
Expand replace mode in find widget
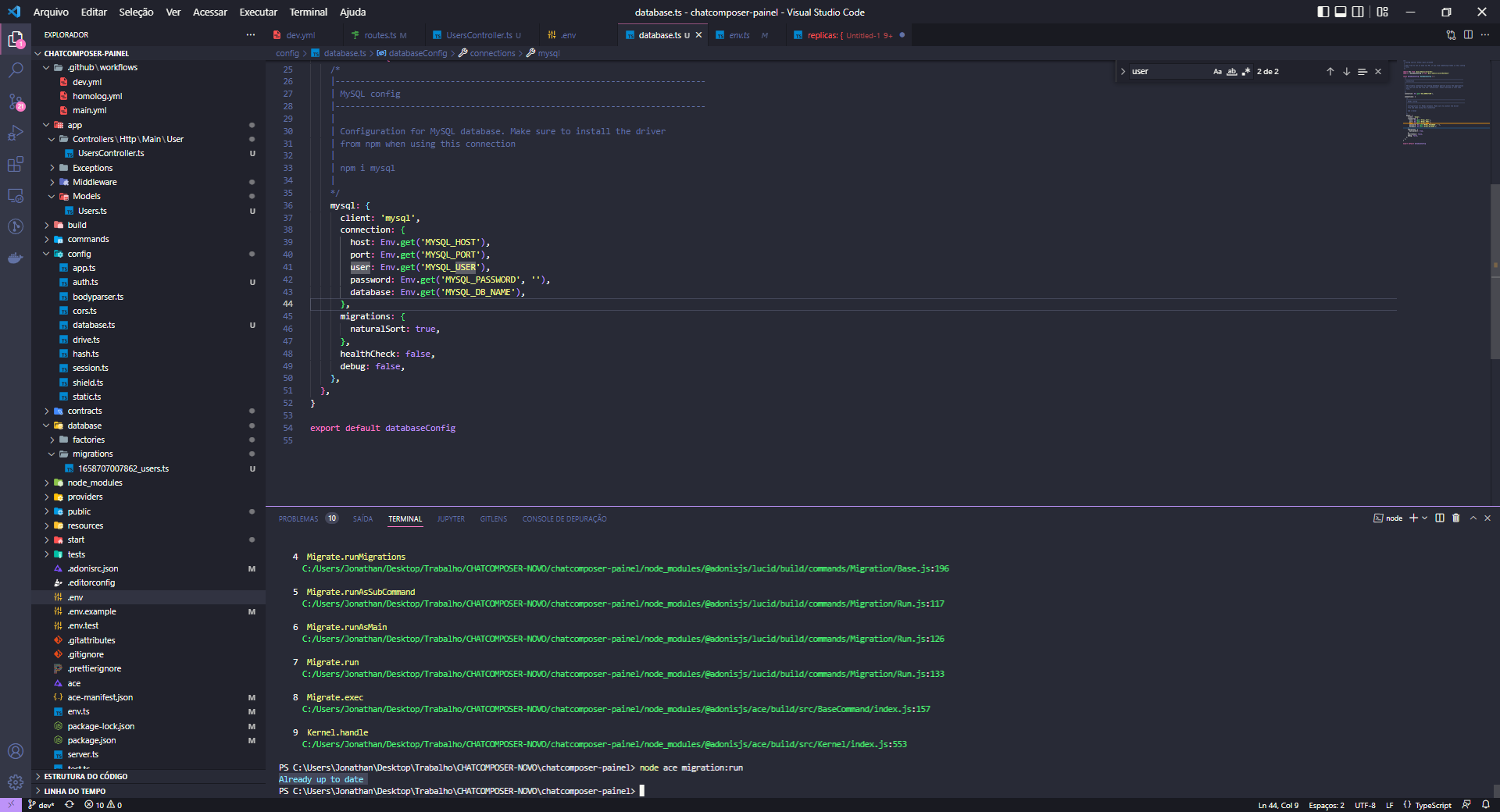(x=1123, y=71)
